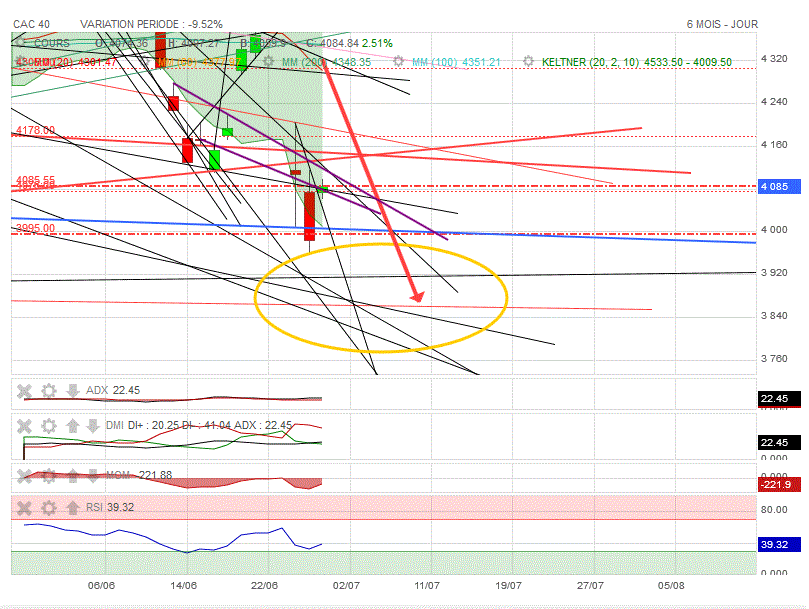Click the red -221.9 momentum badge
The image size is (809, 609).
(780, 484)
